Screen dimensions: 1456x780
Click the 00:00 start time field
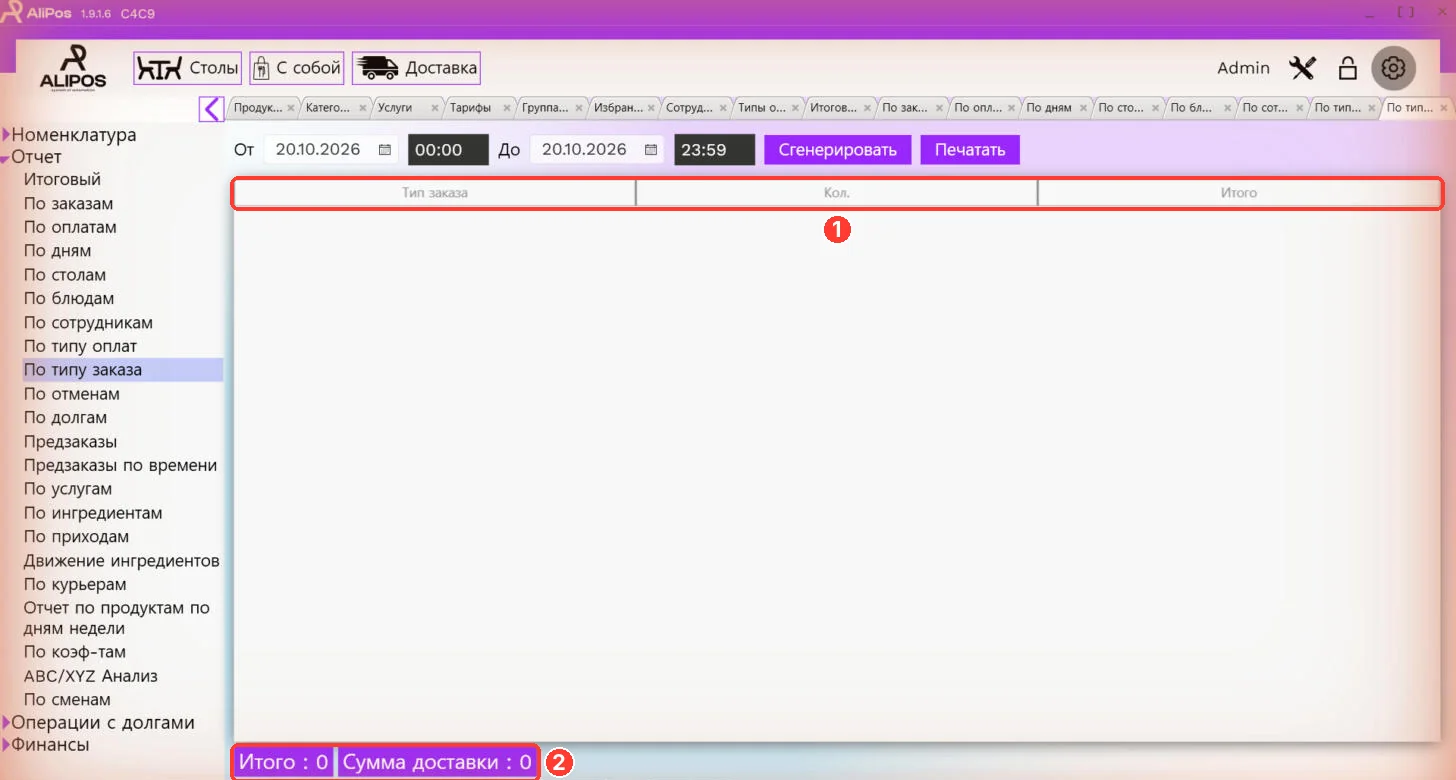[x=448, y=150]
